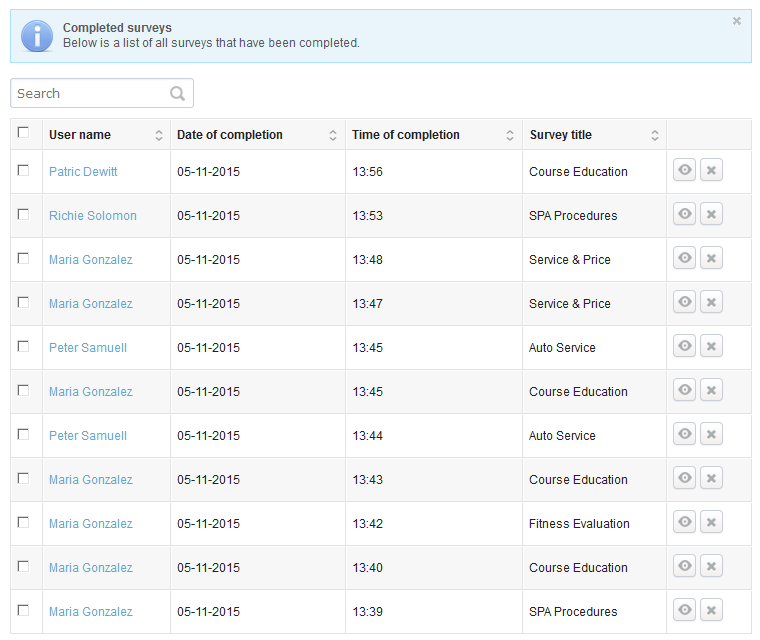
Task: View the 13:43 Course Education survey
Action: coord(684,478)
